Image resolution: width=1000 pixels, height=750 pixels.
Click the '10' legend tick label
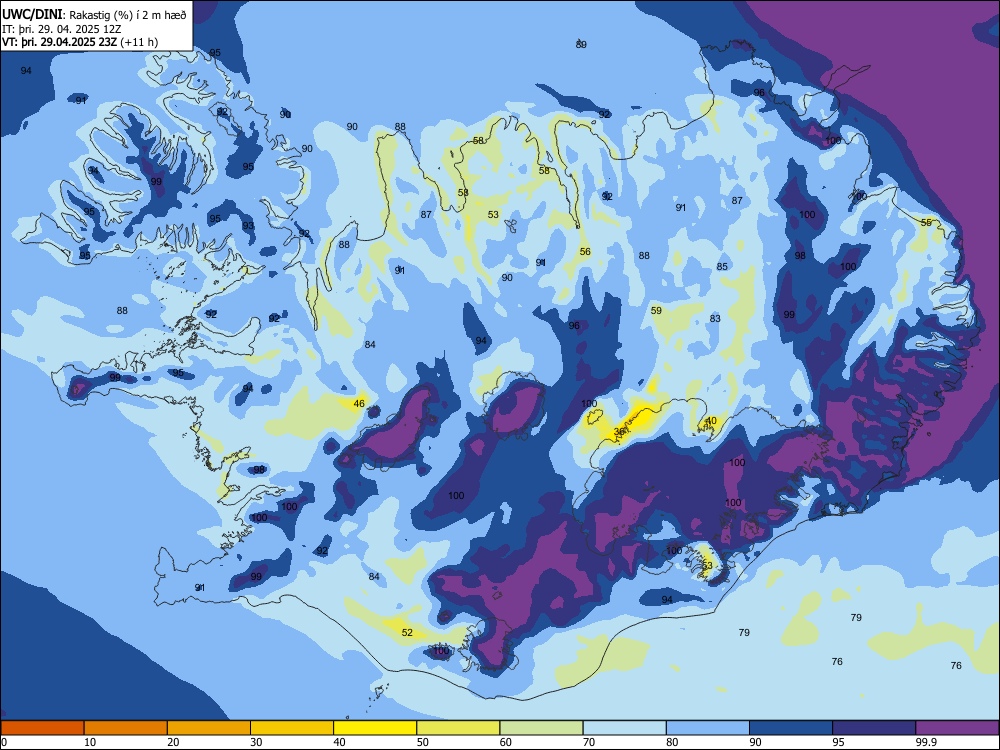(90, 742)
